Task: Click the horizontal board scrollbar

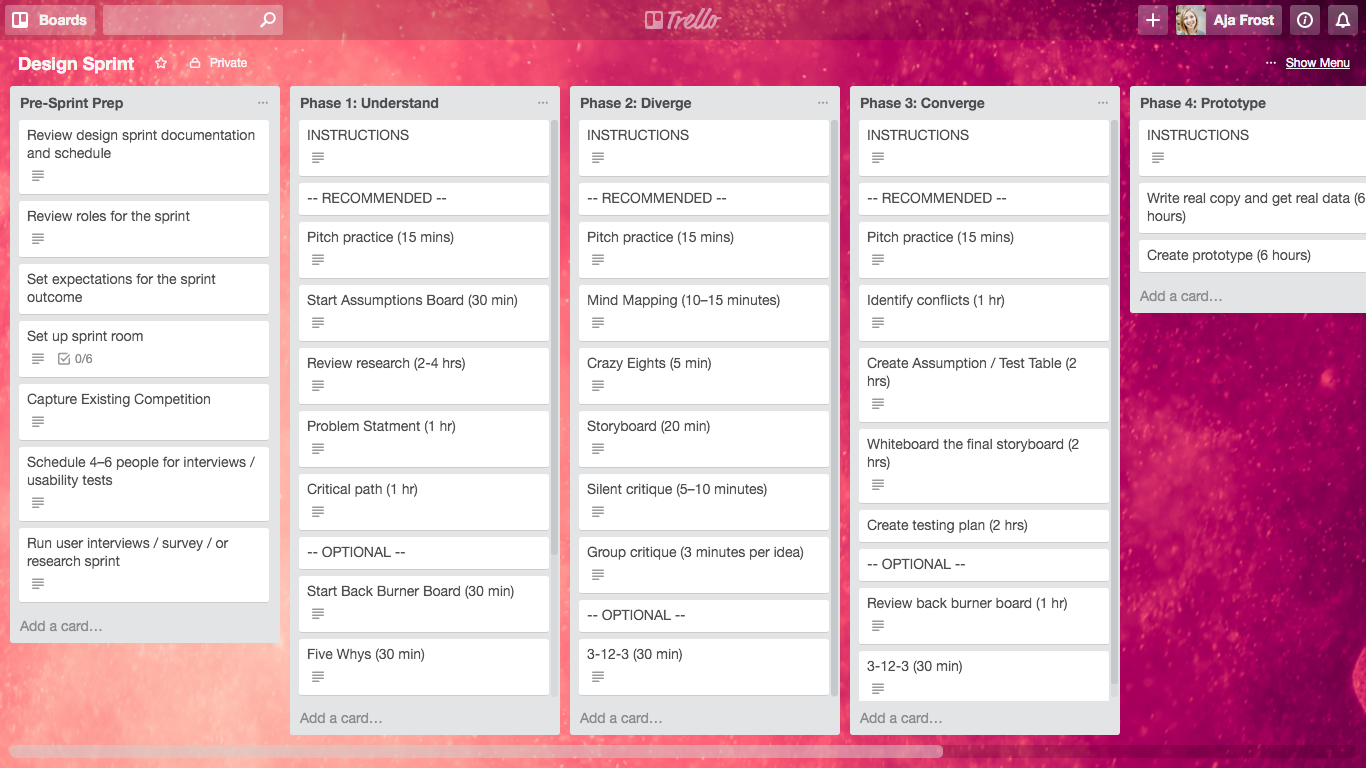Action: pos(476,751)
